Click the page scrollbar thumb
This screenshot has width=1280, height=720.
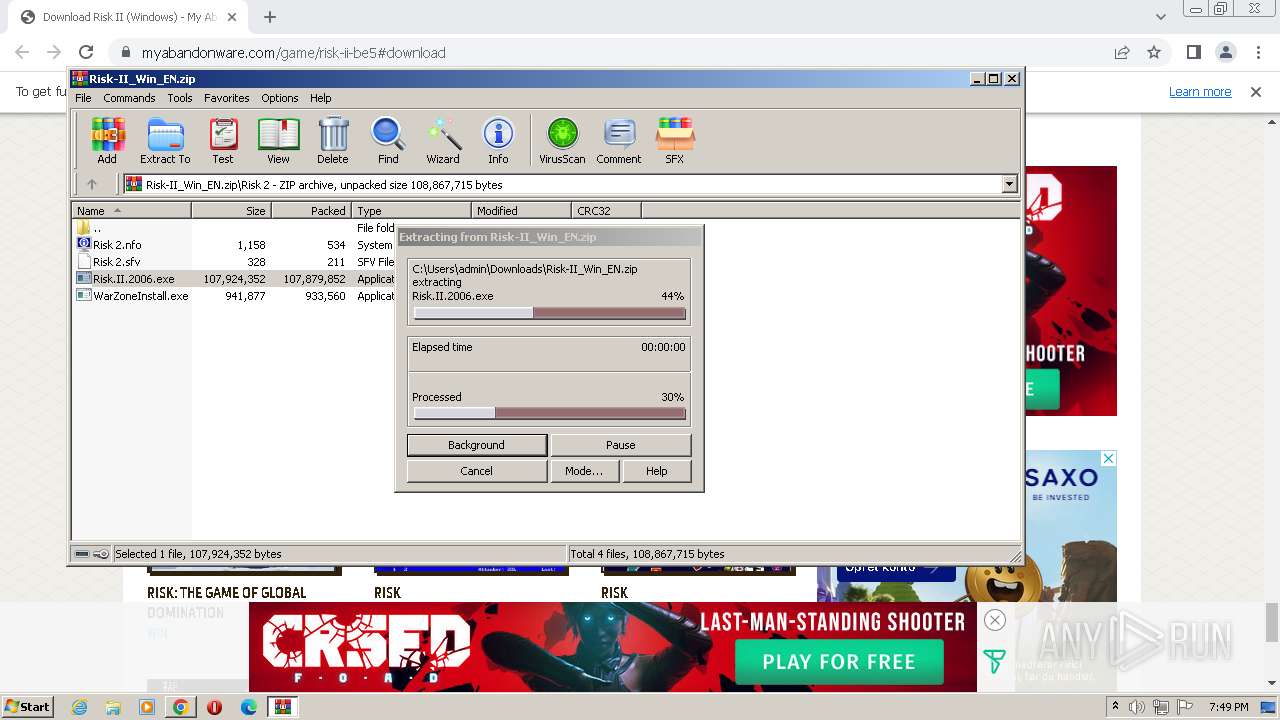click(1272, 622)
